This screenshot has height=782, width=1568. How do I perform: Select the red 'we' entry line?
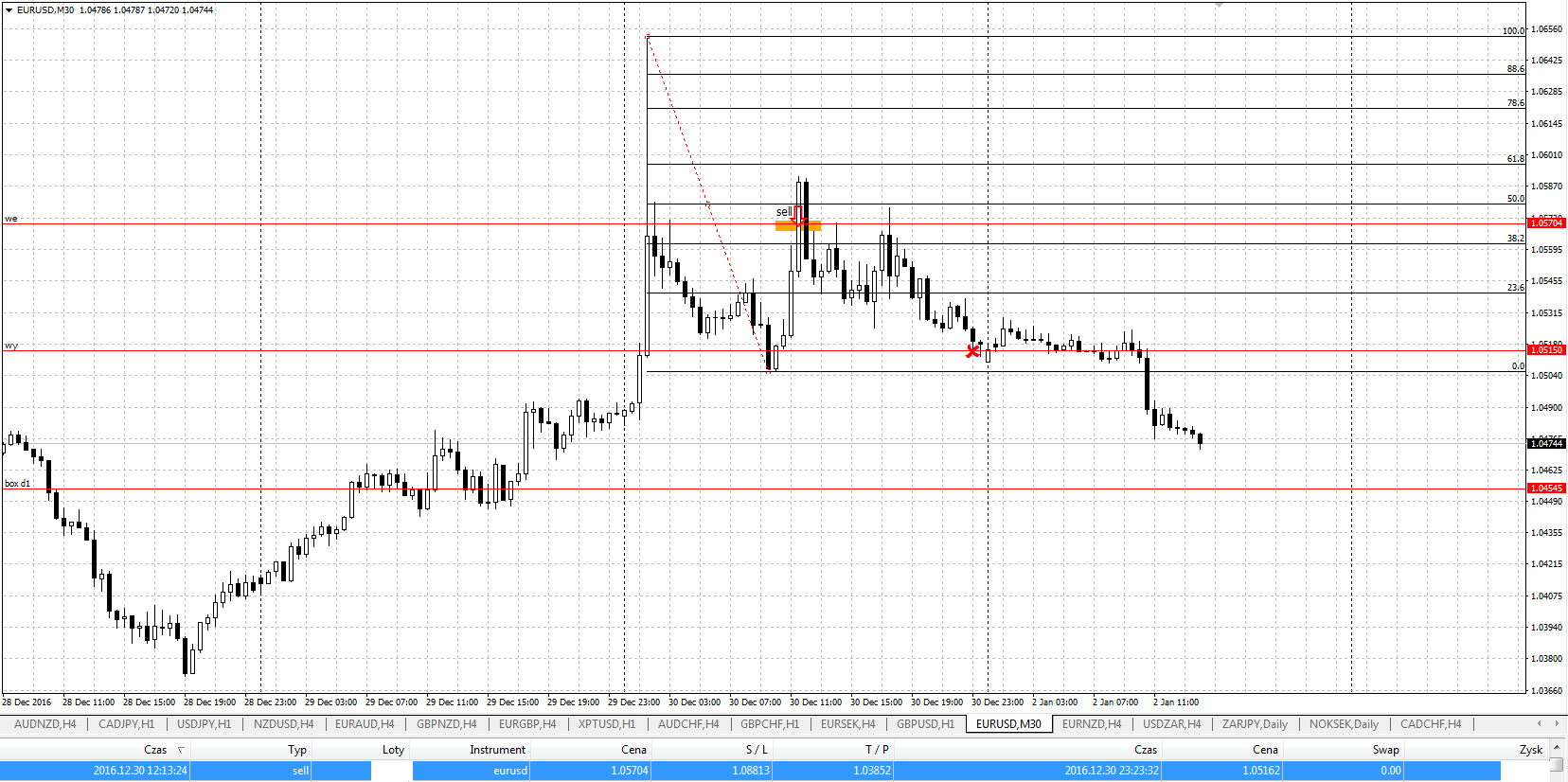click(x=284, y=224)
